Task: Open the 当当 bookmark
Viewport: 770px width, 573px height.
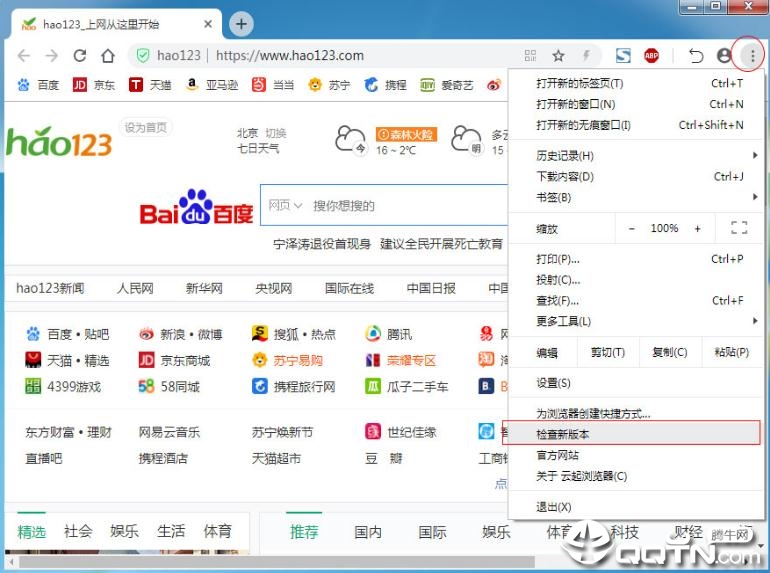Action: 273,85
